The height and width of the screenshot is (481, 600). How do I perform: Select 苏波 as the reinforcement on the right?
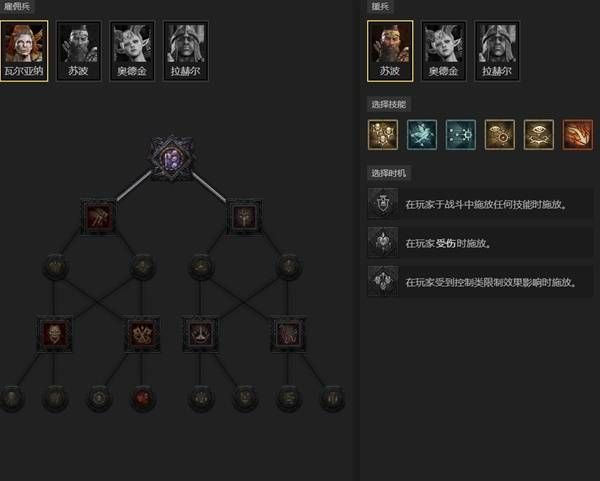click(x=390, y=51)
